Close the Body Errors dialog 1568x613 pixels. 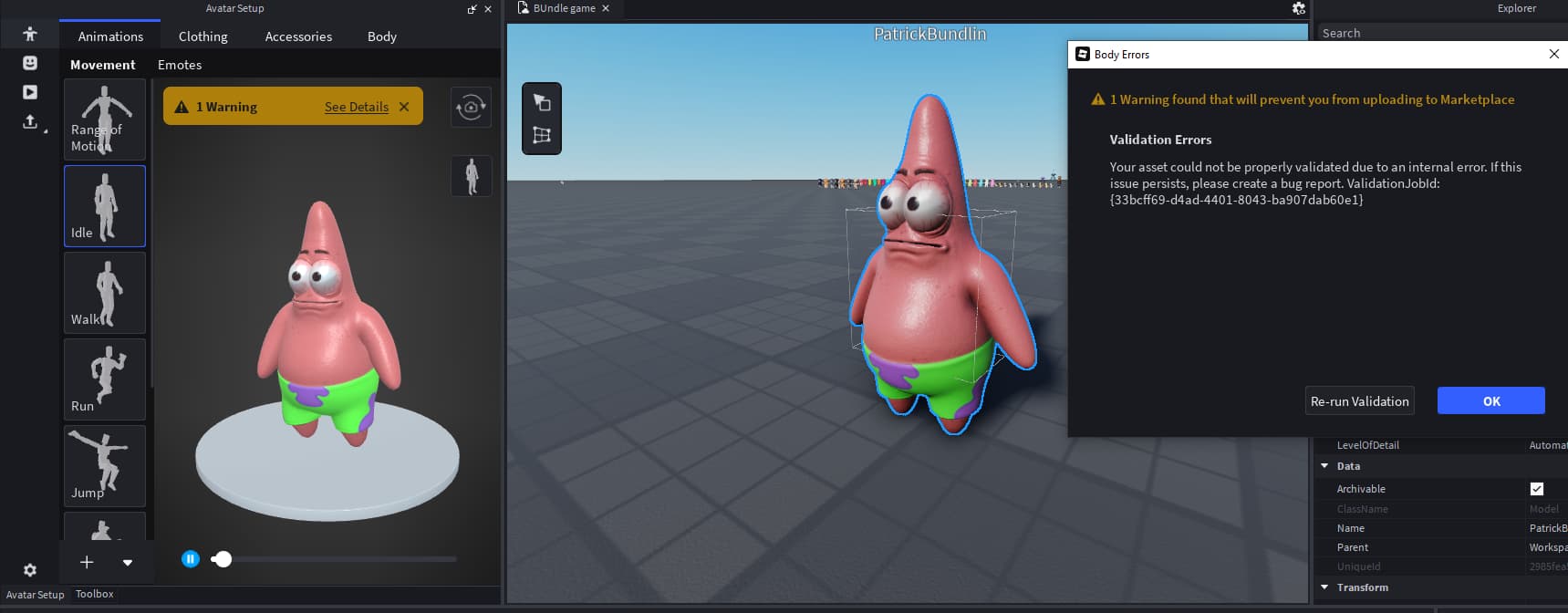click(1554, 54)
